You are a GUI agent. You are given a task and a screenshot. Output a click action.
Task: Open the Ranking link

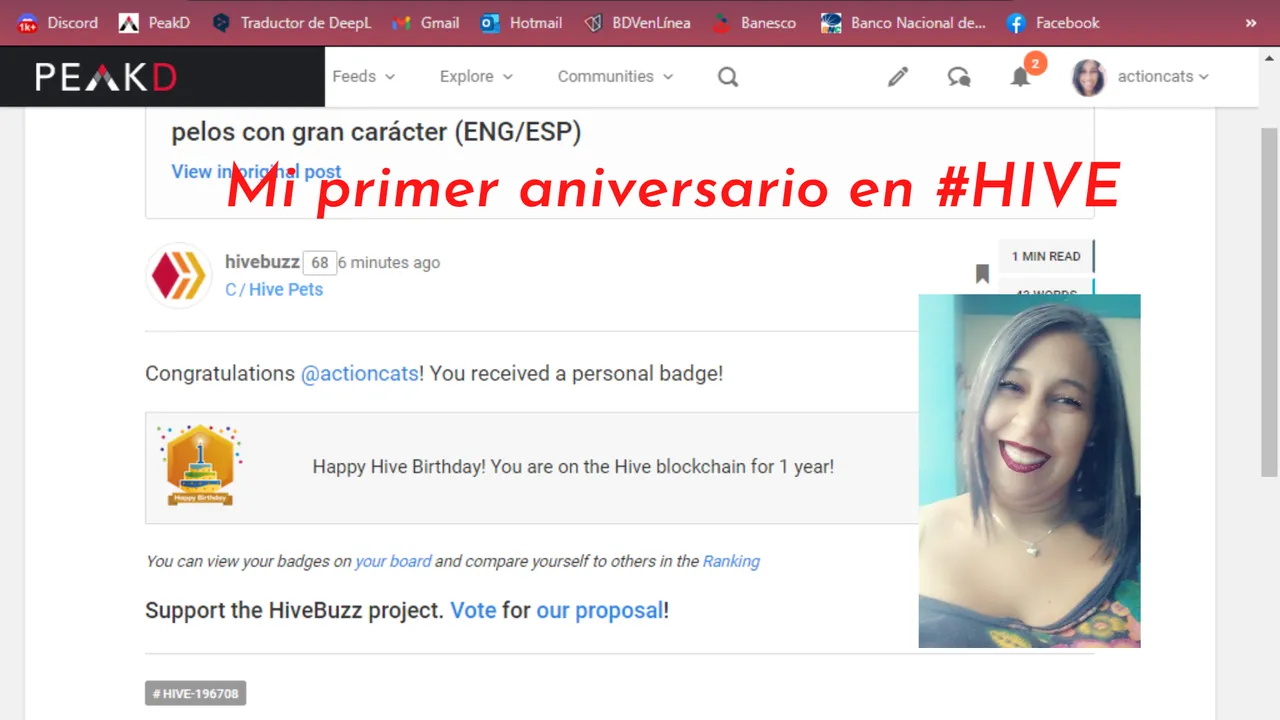tap(731, 561)
